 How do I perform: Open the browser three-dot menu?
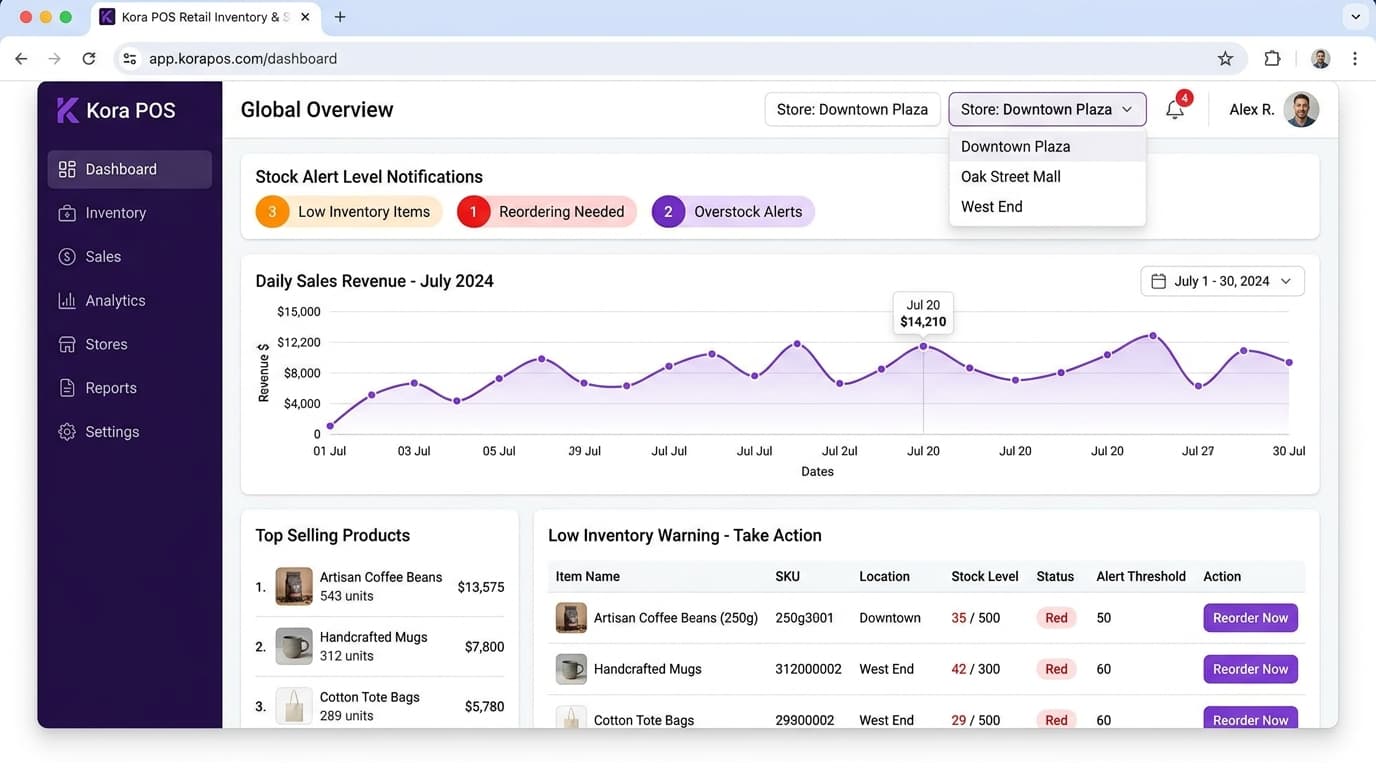1355,59
